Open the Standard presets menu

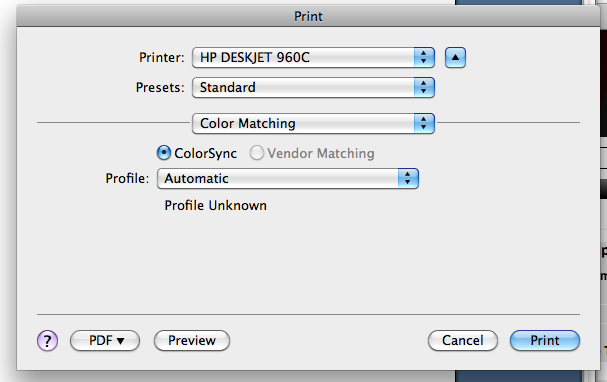(313, 87)
